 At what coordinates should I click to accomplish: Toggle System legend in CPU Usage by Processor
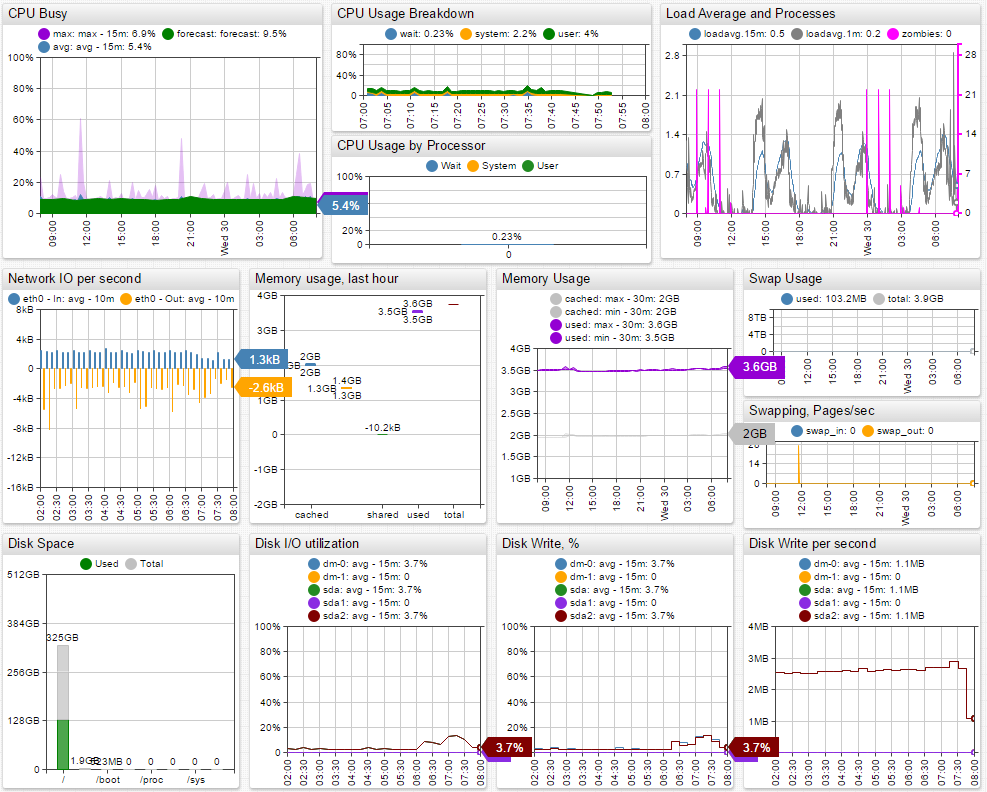[473, 166]
